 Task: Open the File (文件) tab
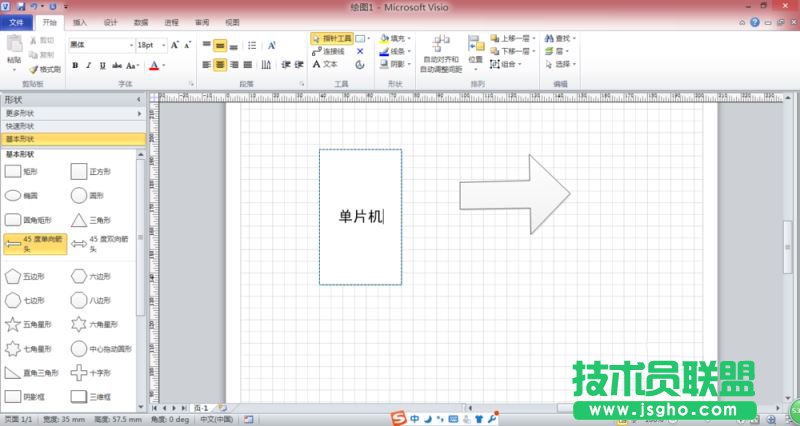(x=16, y=22)
